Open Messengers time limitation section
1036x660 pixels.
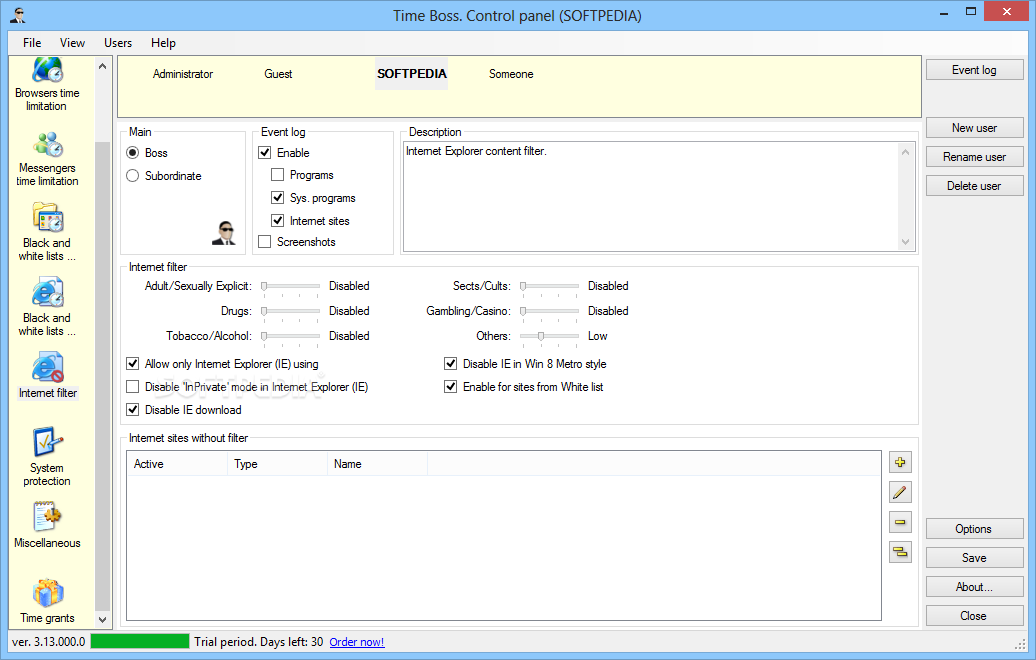[x=47, y=159]
